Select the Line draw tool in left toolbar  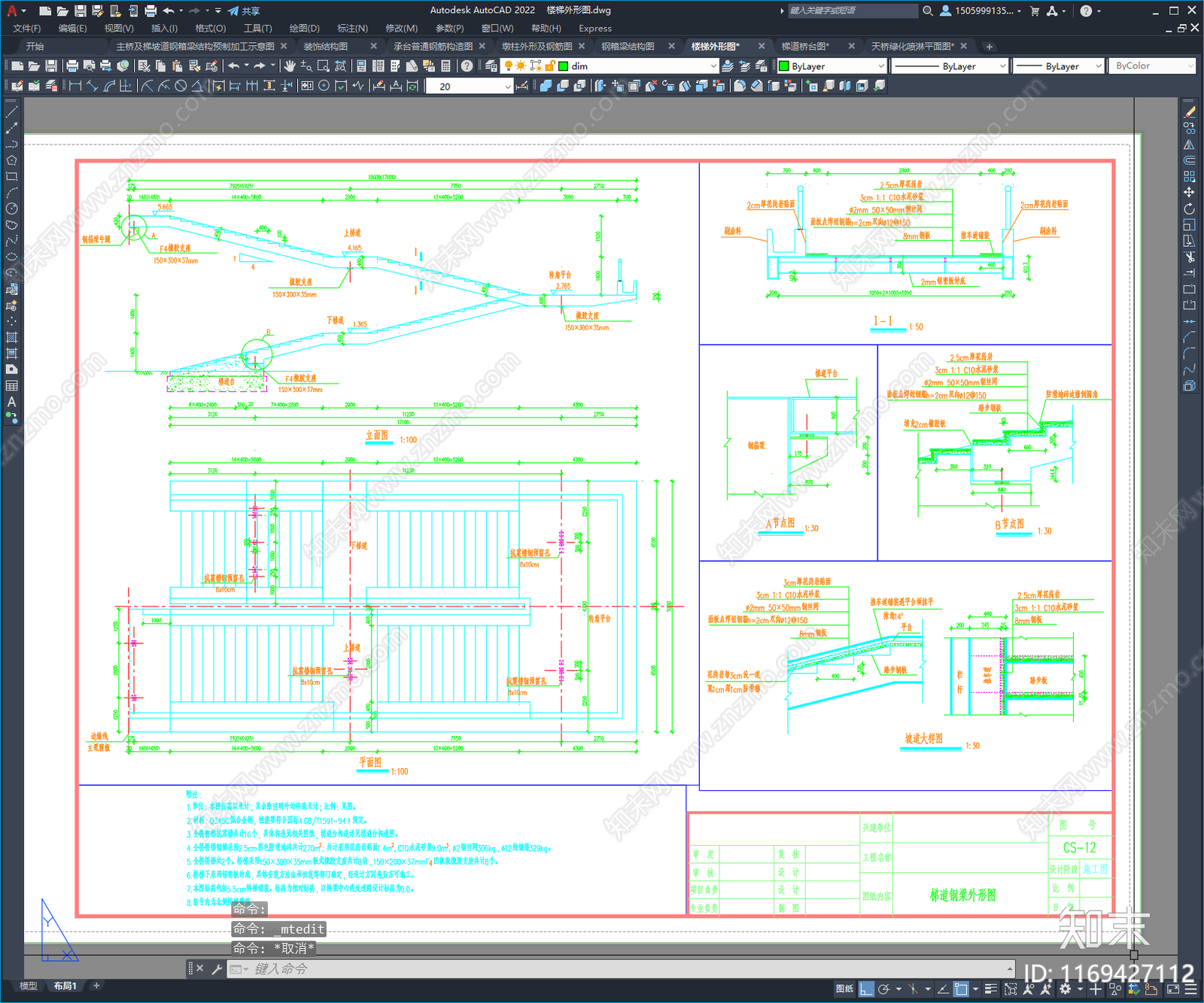tap(11, 112)
